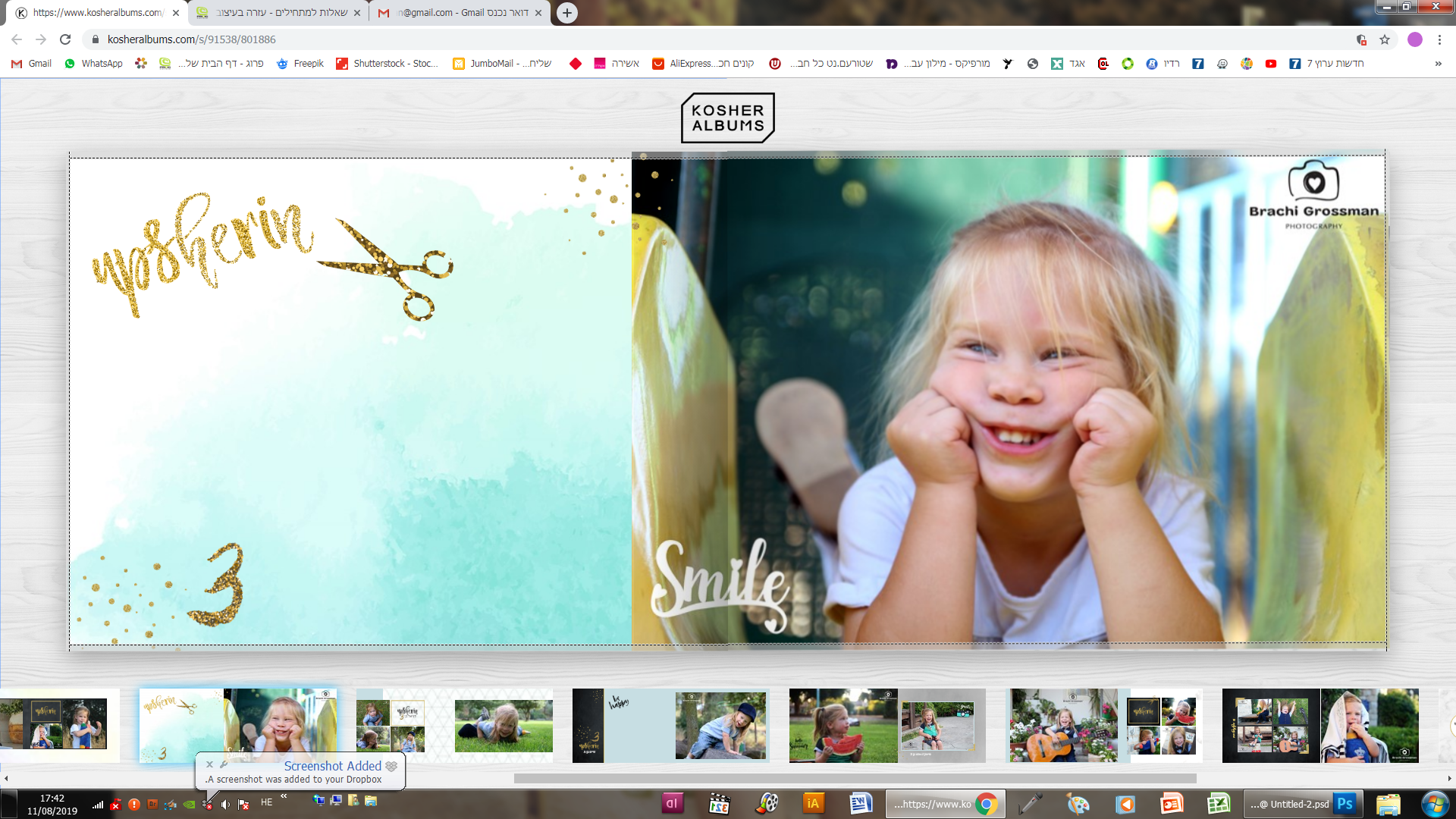Reload the page

[x=65, y=39]
